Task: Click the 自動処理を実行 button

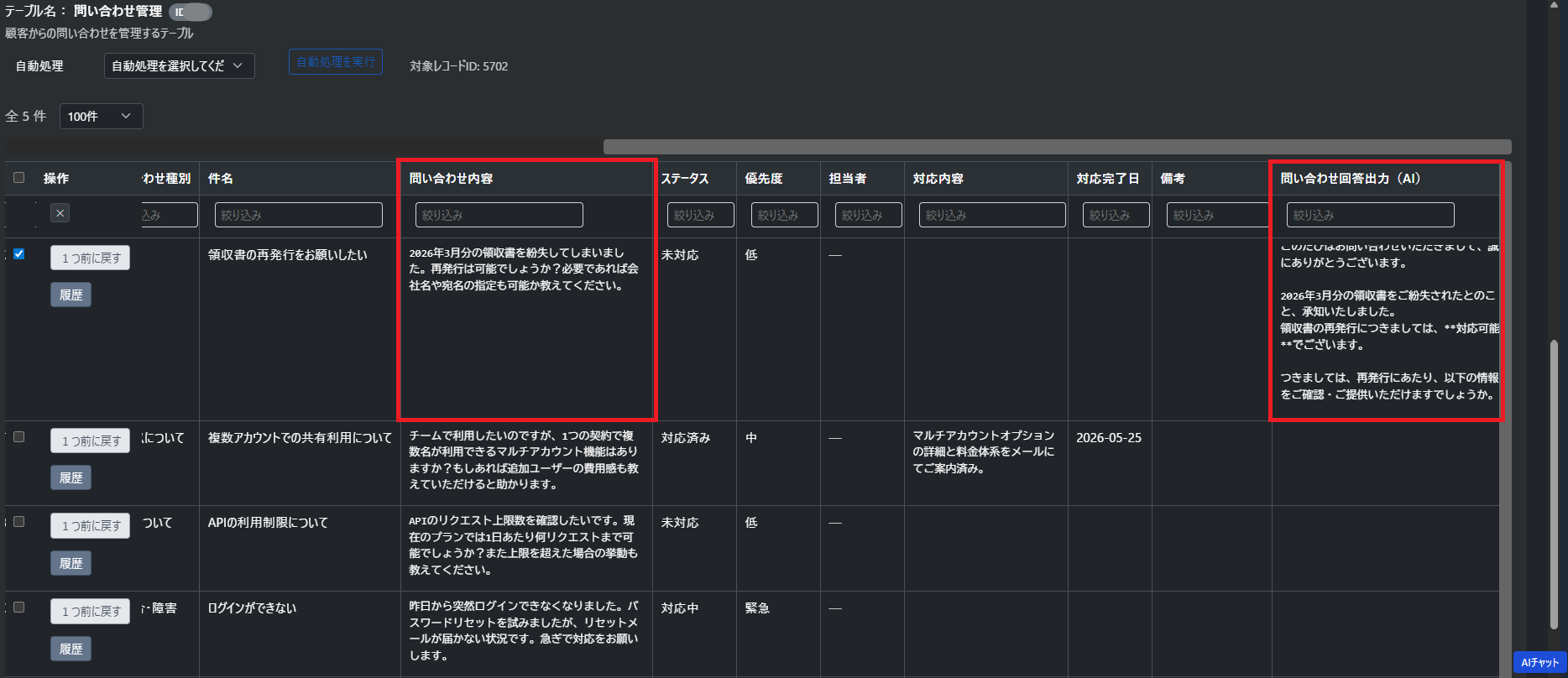Action: (x=336, y=62)
